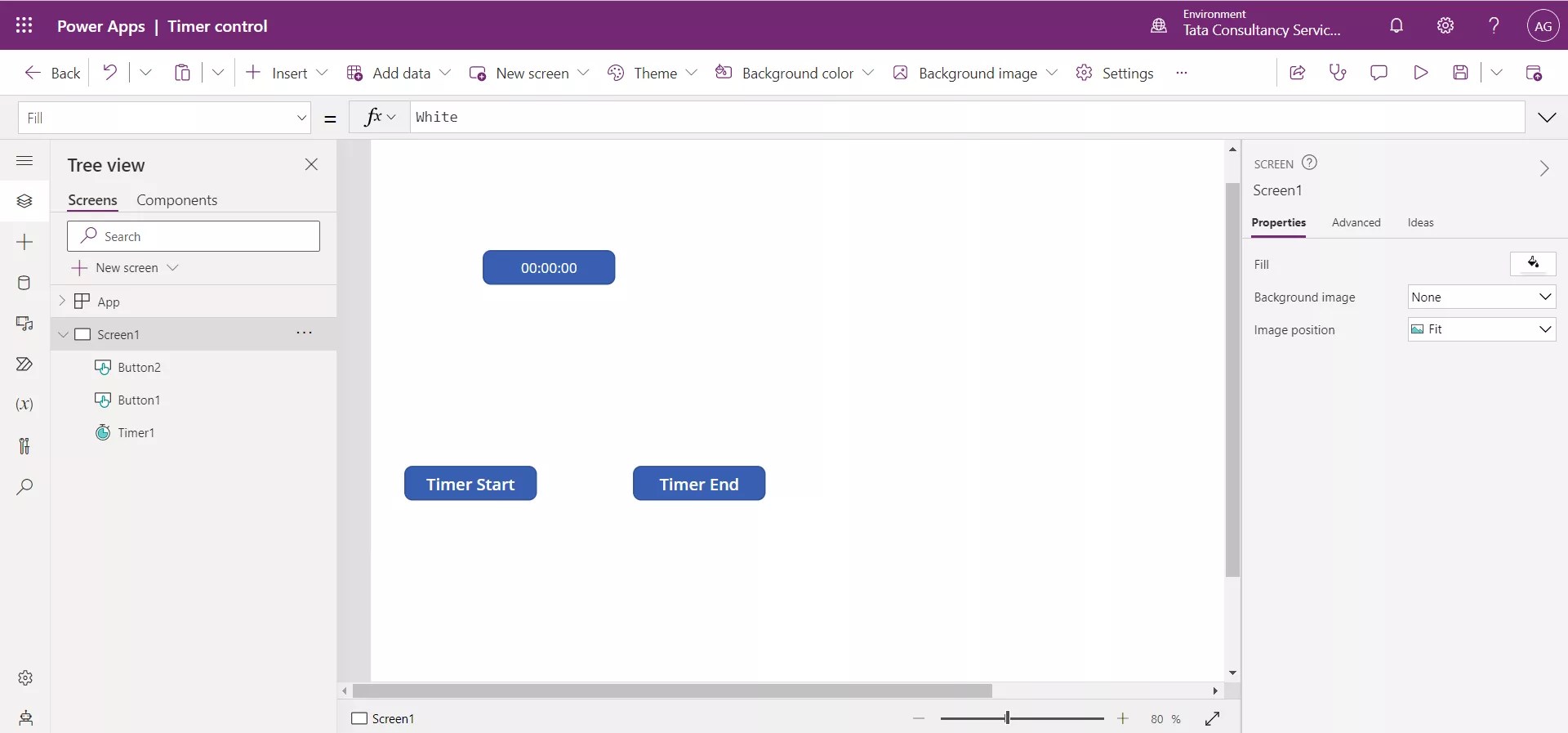
Task: Go Back from the editor
Action: coord(52,73)
